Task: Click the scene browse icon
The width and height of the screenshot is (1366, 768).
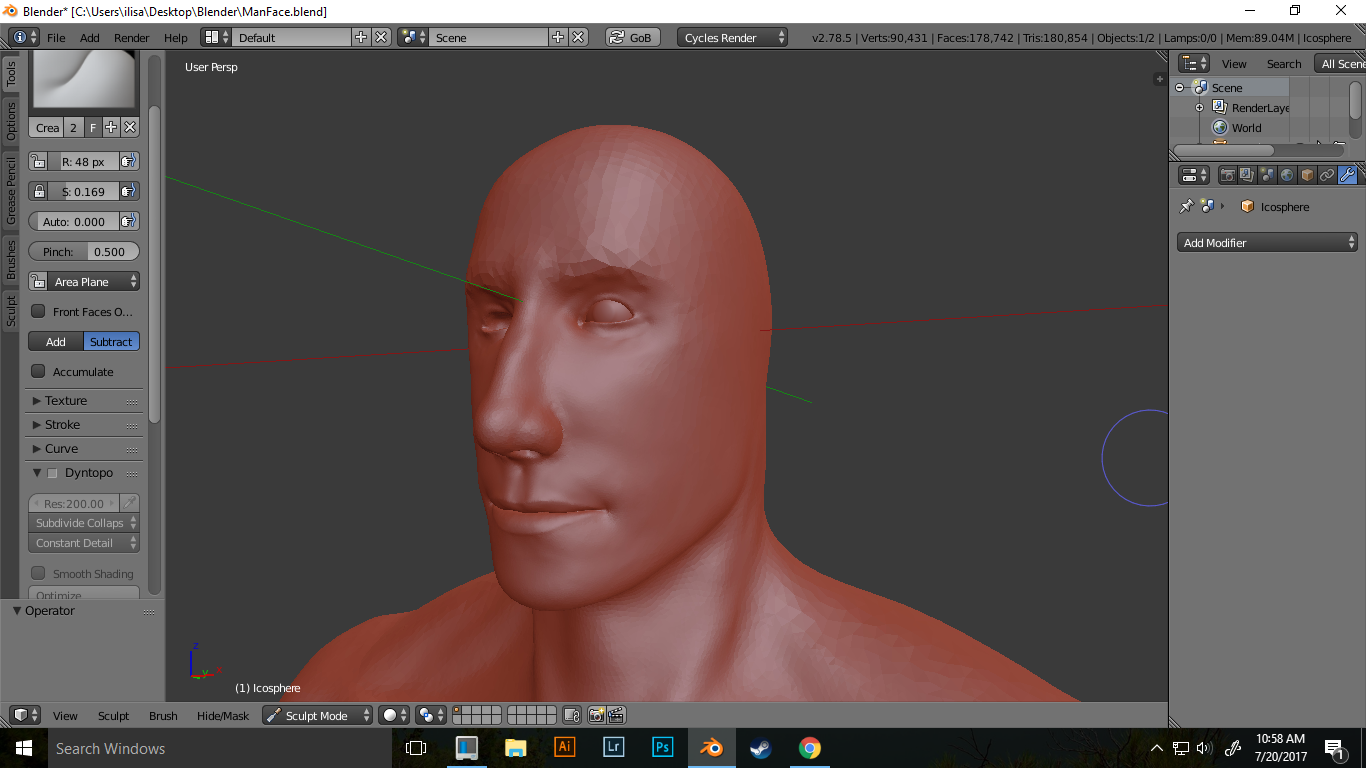Action: tap(413, 37)
